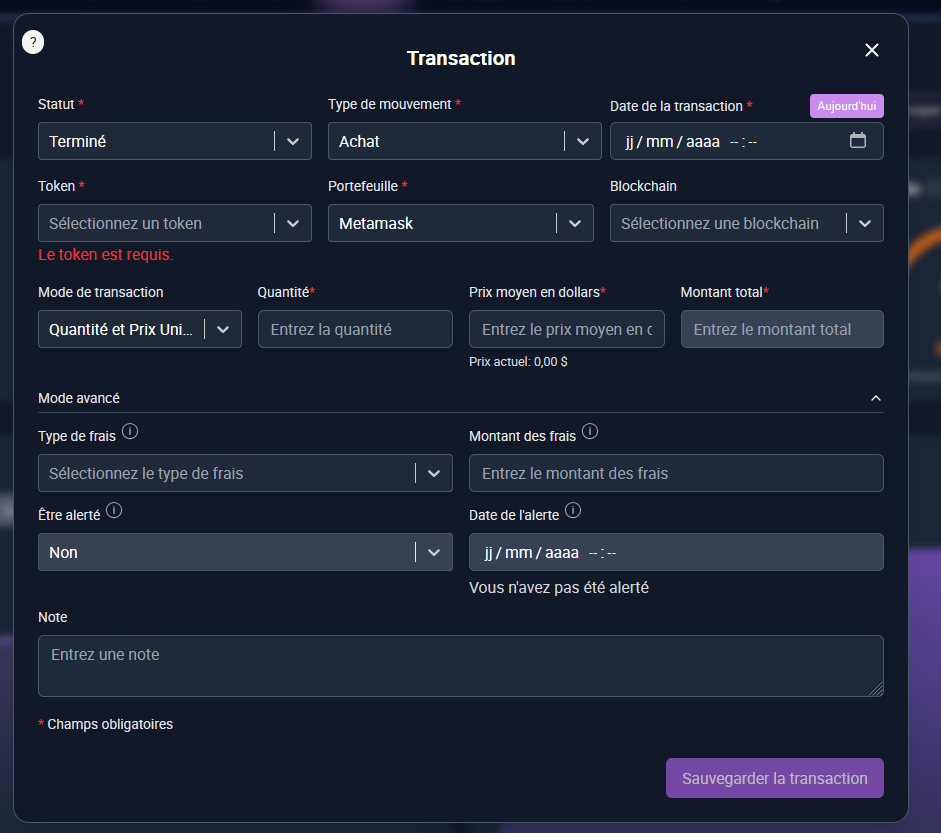941x833 pixels.
Task: Open the calendar picker for transaction date
Action: 857,141
